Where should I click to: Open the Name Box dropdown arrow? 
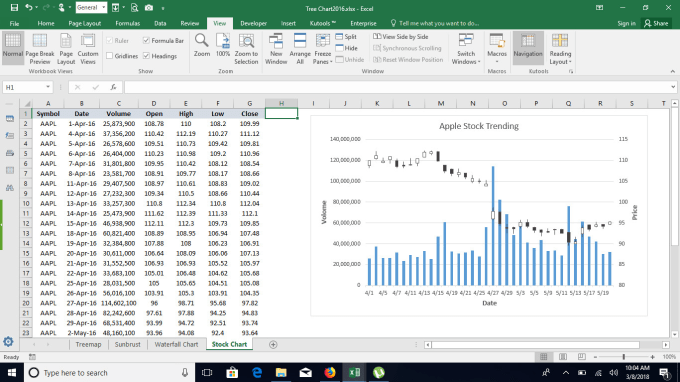tap(48, 87)
